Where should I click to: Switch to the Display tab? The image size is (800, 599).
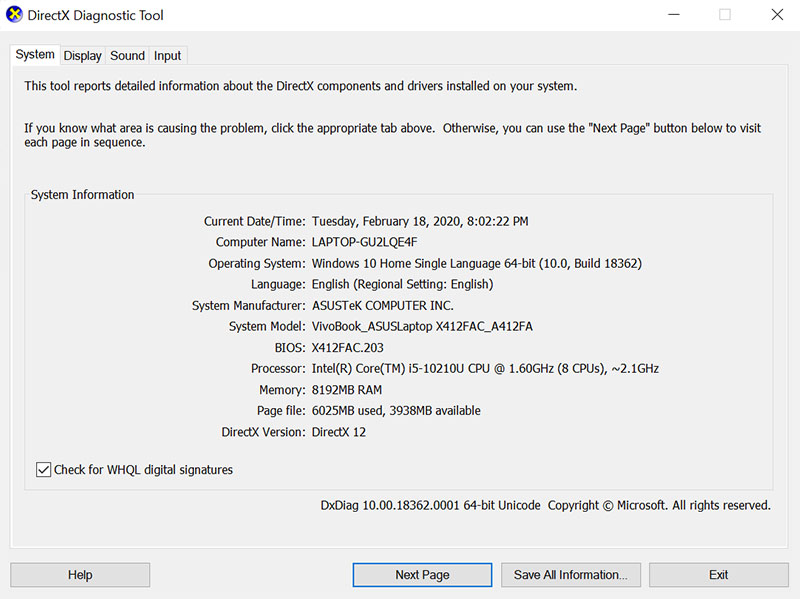pyautogui.click(x=83, y=56)
